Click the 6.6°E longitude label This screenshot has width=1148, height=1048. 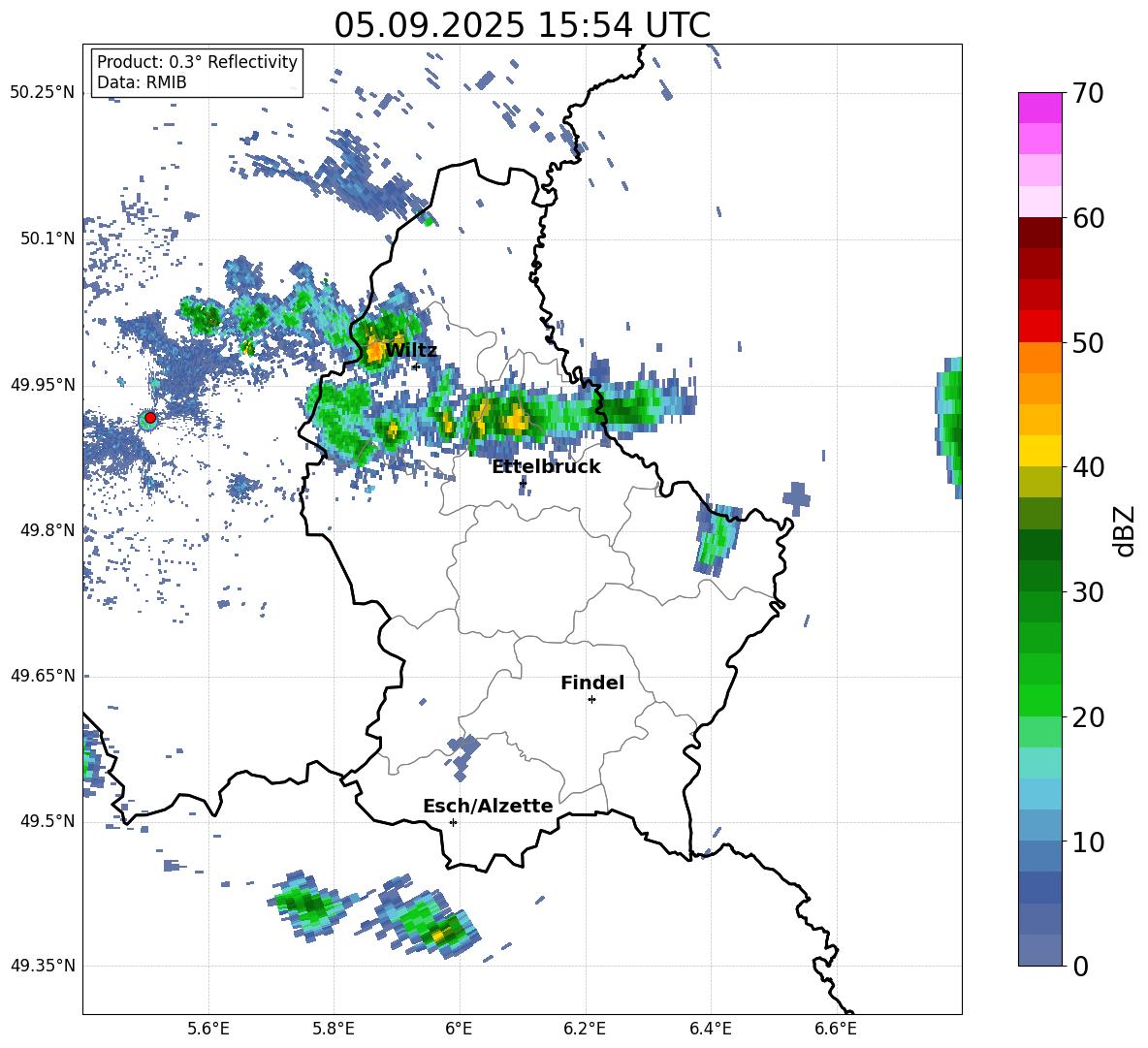point(836,1029)
